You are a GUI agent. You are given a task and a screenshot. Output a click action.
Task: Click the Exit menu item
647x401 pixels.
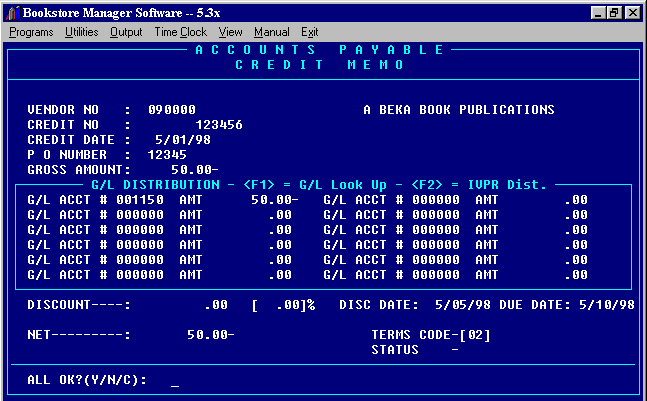click(x=310, y=32)
